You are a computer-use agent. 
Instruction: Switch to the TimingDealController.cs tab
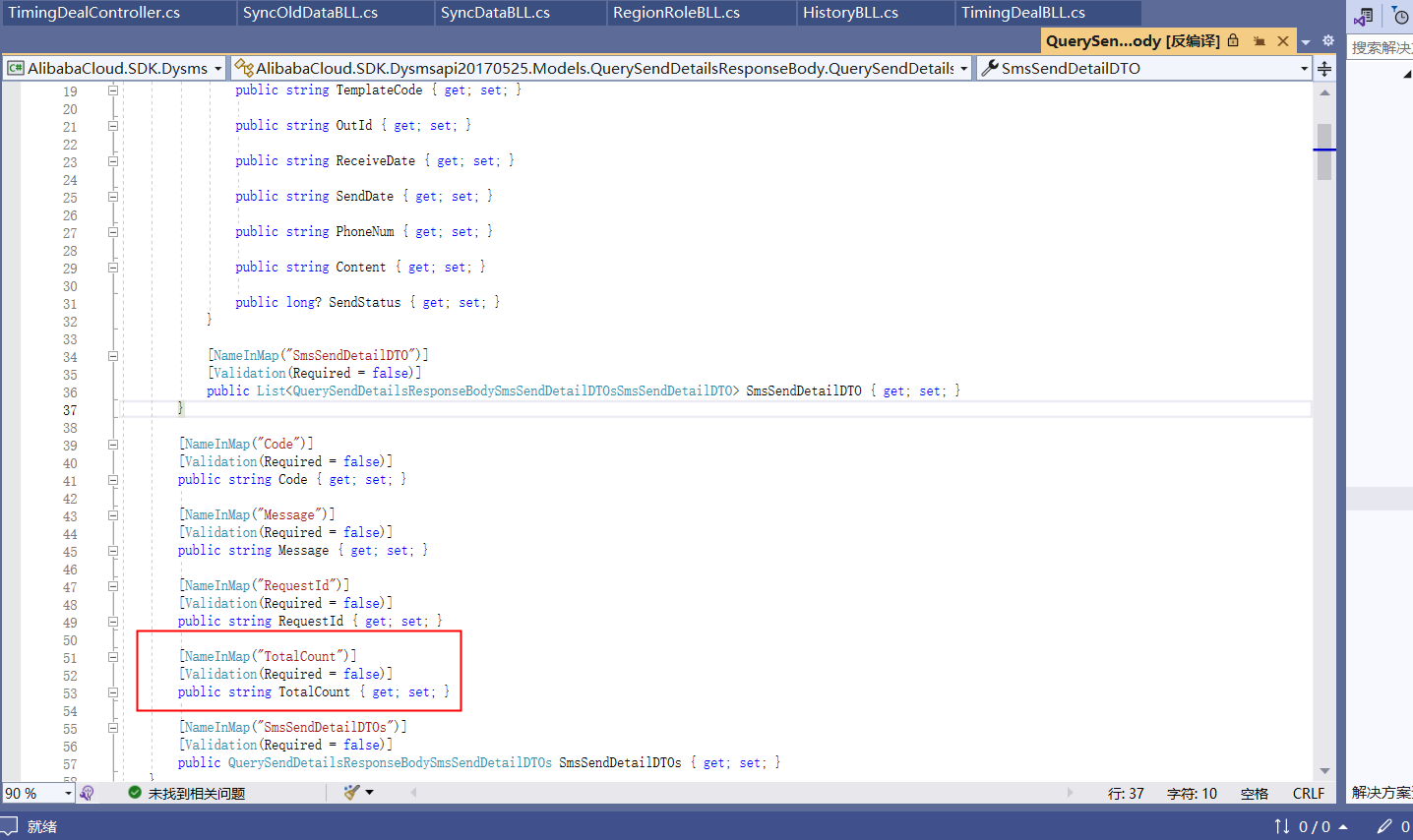117,13
